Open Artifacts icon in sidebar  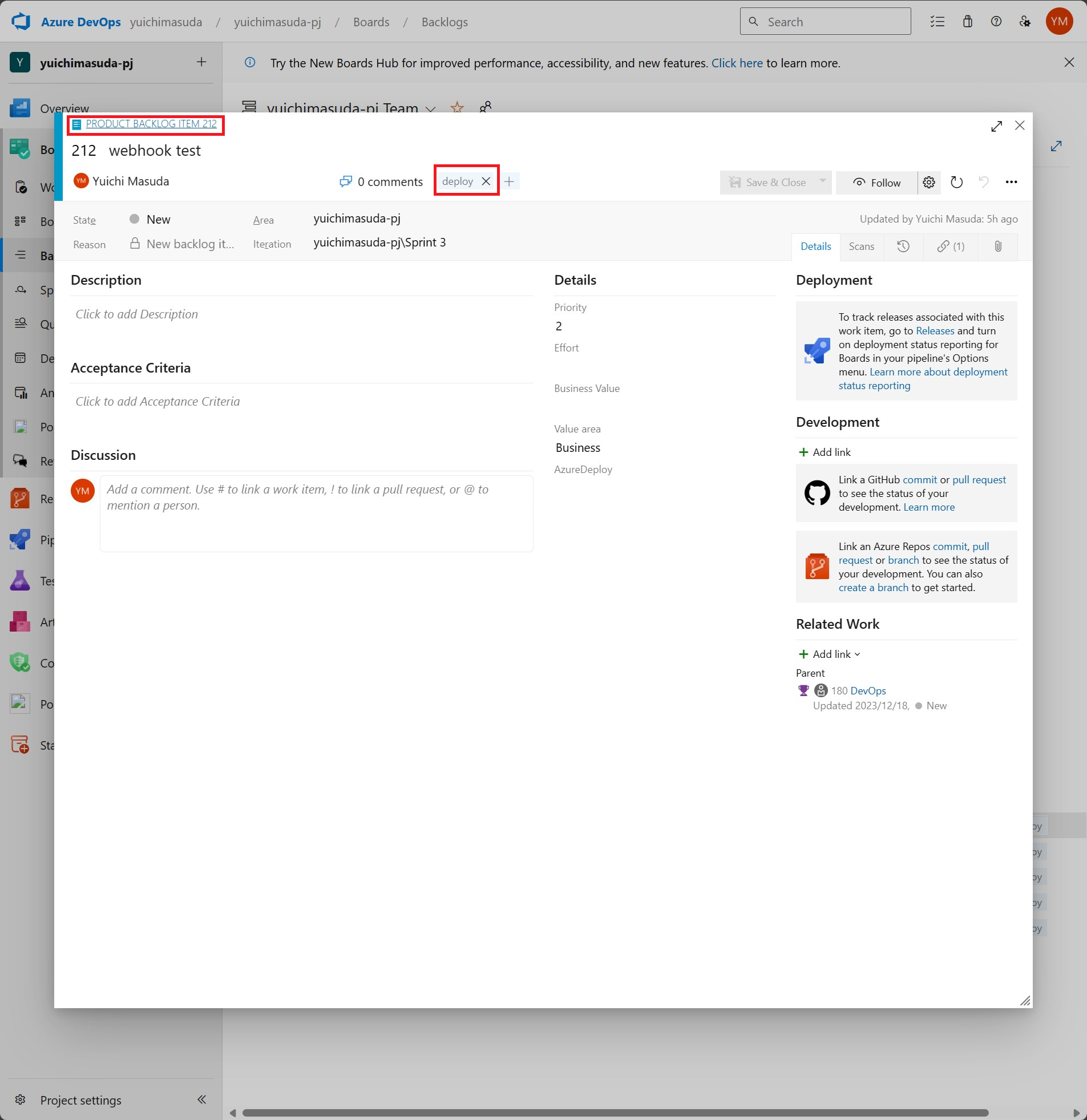coord(20,621)
